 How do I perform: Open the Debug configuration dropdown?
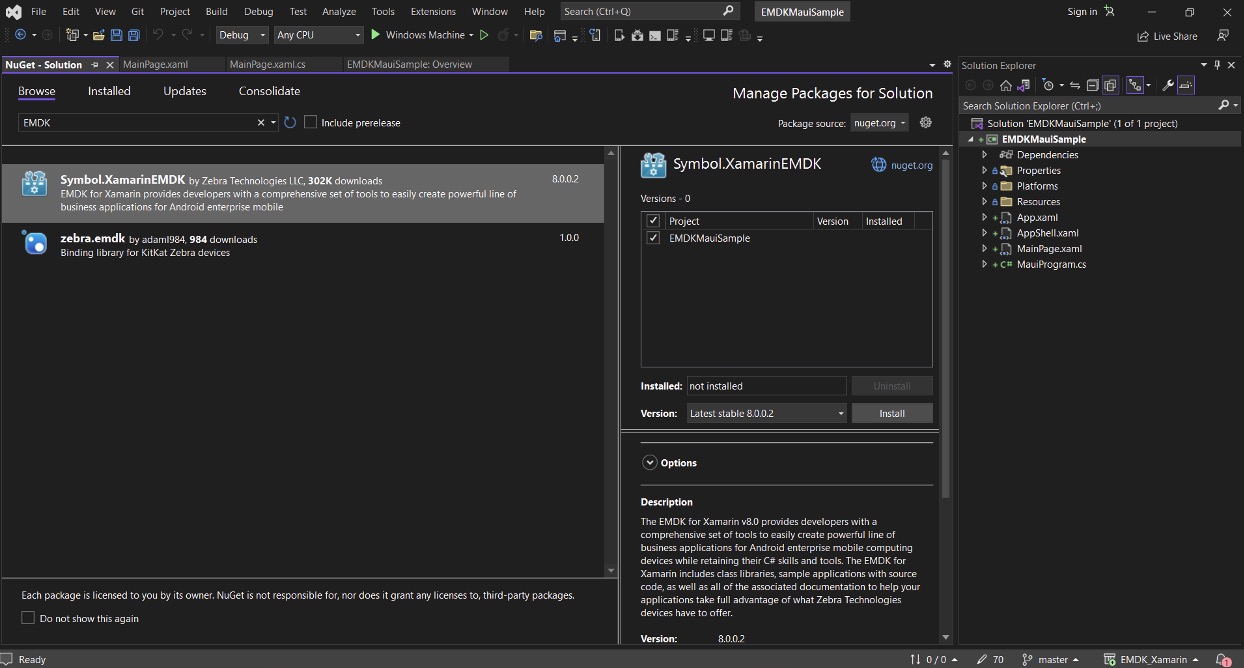(242, 35)
